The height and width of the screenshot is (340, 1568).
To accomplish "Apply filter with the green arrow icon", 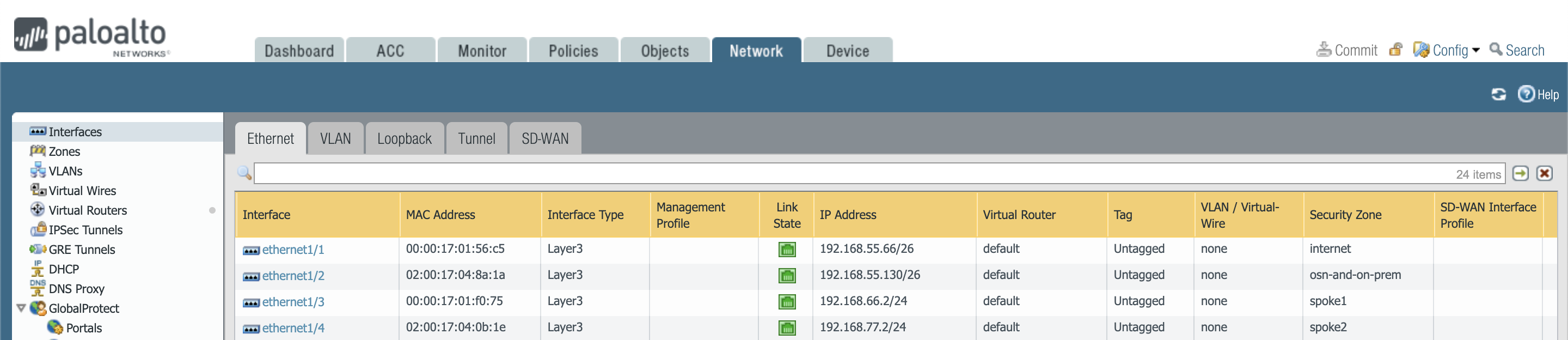I will click(x=1520, y=174).
